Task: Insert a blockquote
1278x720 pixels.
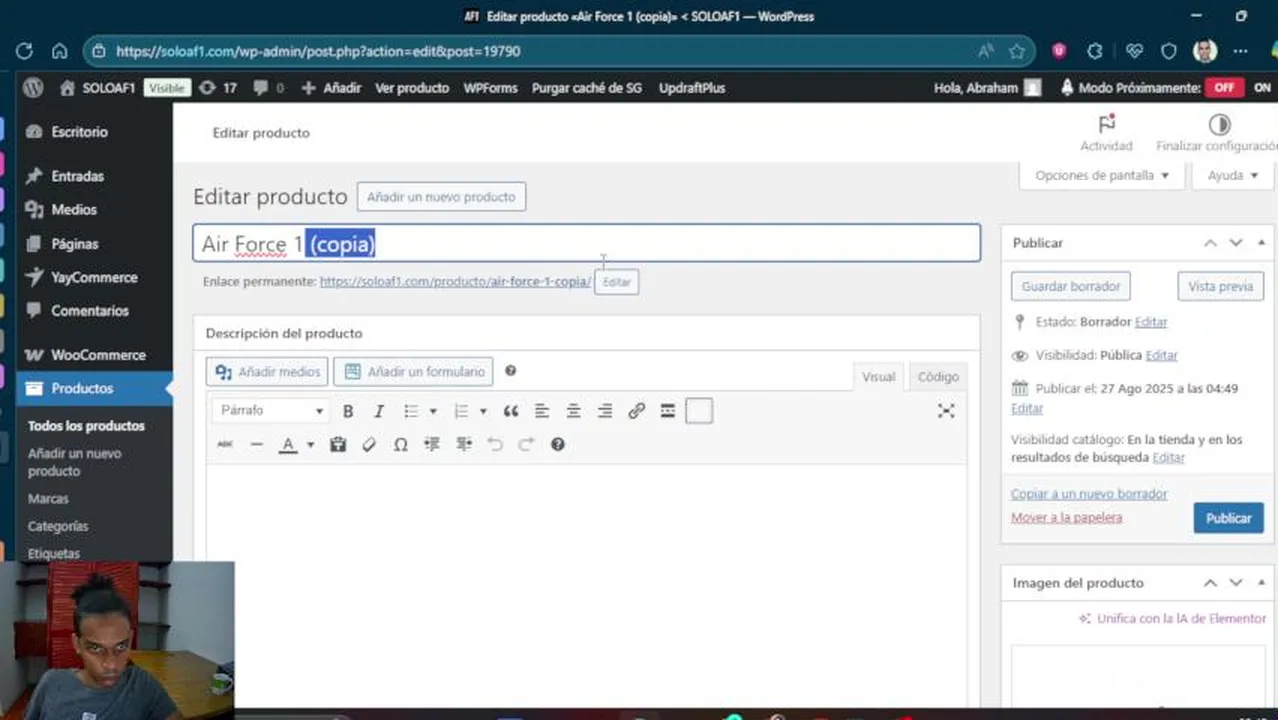Action: pyautogui.click(x=511, y=411)
